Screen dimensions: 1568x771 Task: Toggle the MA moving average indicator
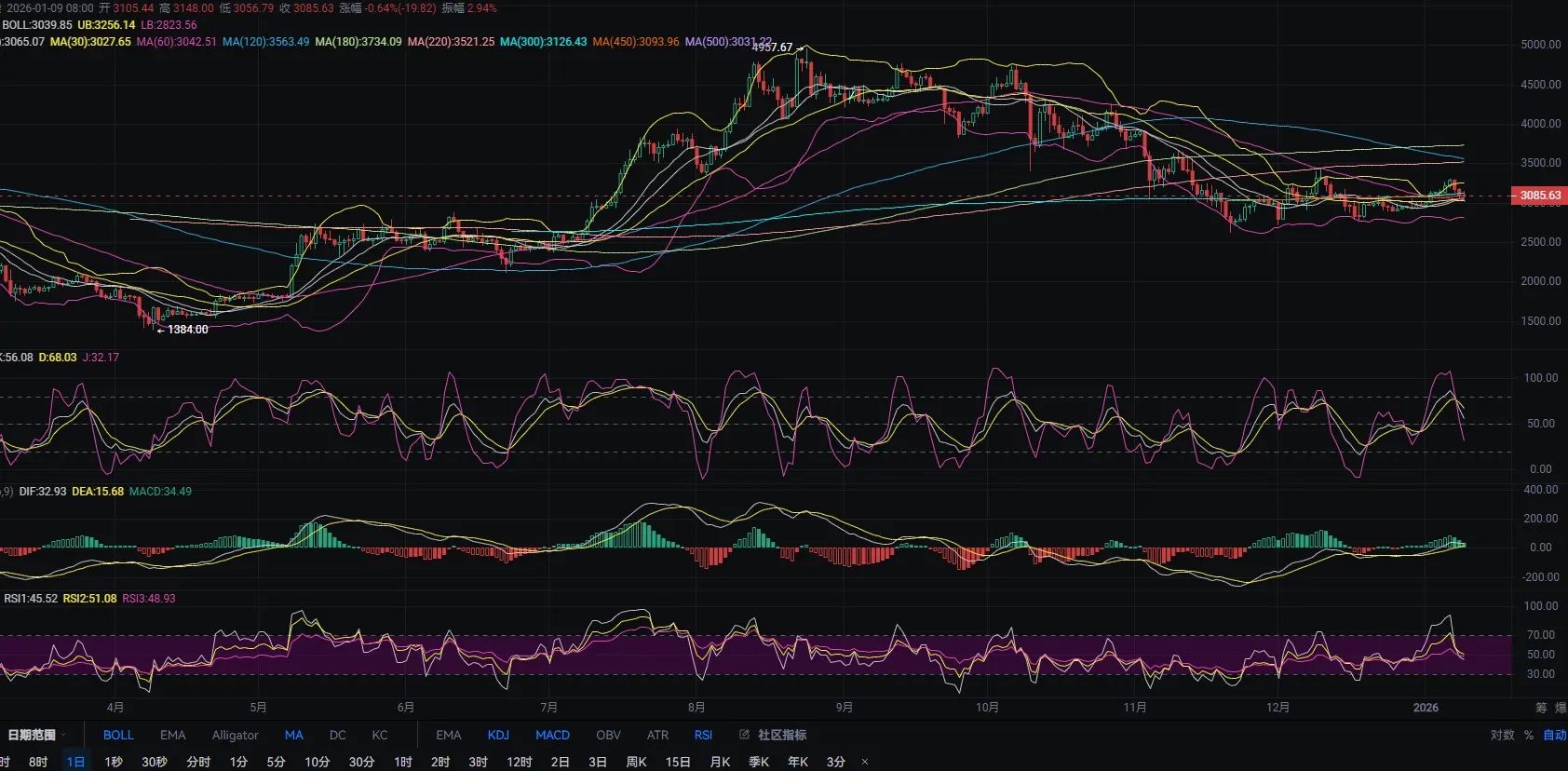[293, 735]
